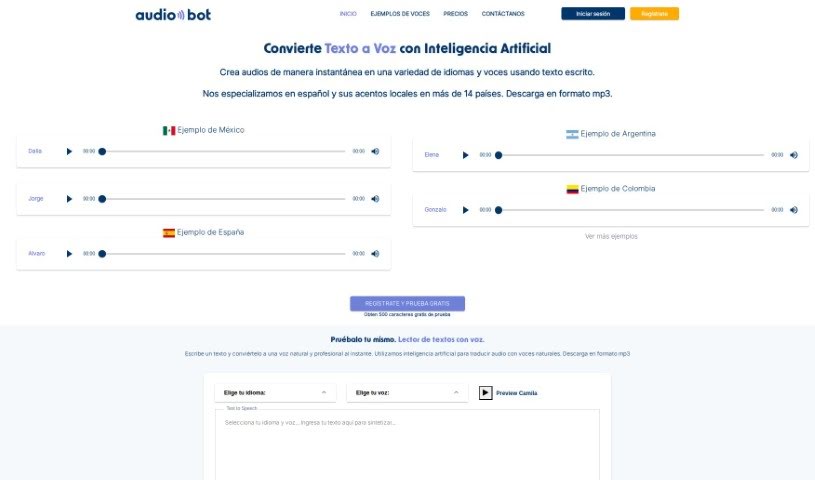Mute the Dalia audio player
Image resolution: width=815 pixels, height=480 pixels.
375,151
